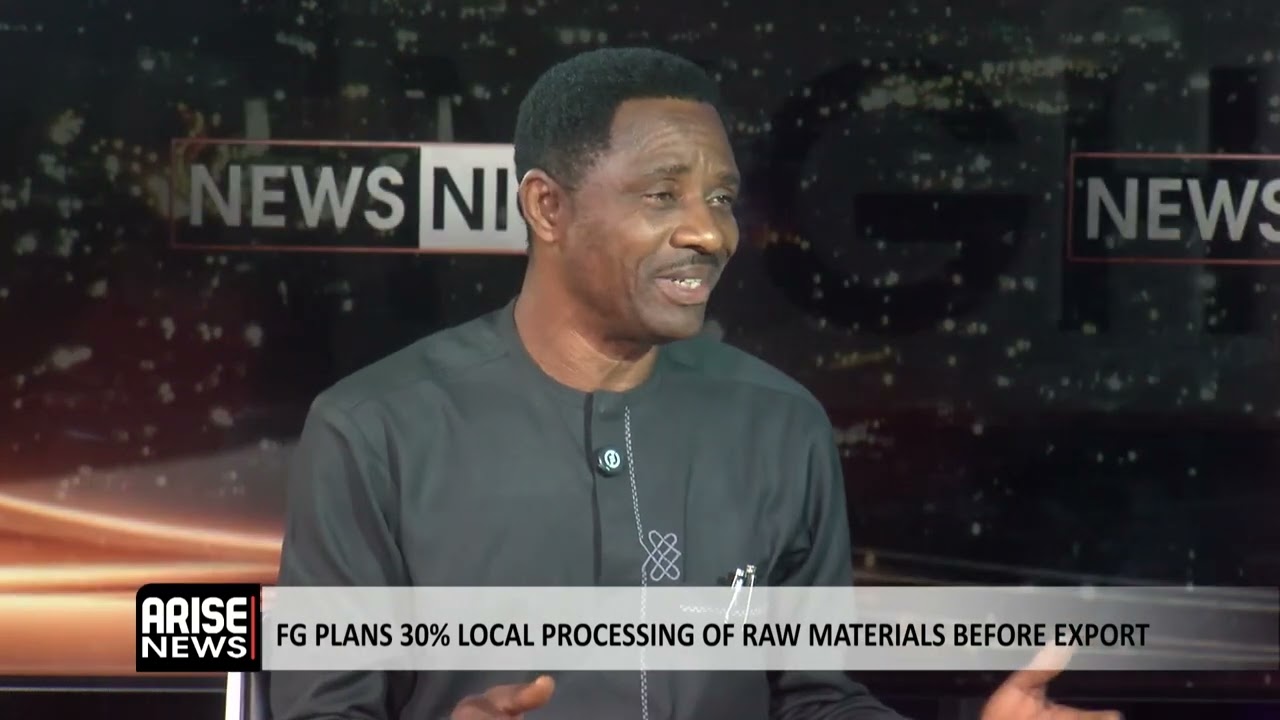This screenshot has height=720, width=1280.
Task: Click the lapel microphone on the shirt
Action: pos(608,460)
